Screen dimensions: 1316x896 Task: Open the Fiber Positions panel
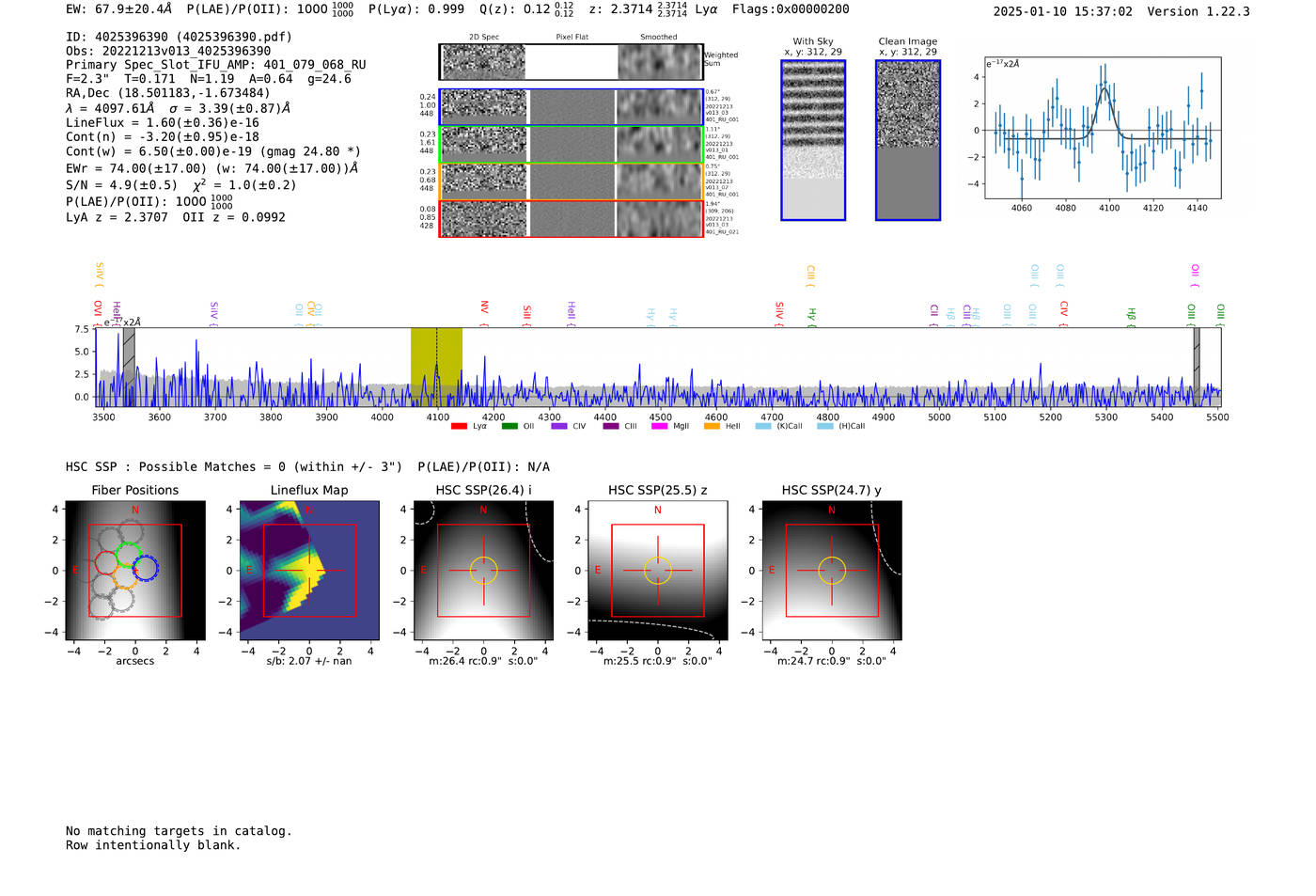135,571
